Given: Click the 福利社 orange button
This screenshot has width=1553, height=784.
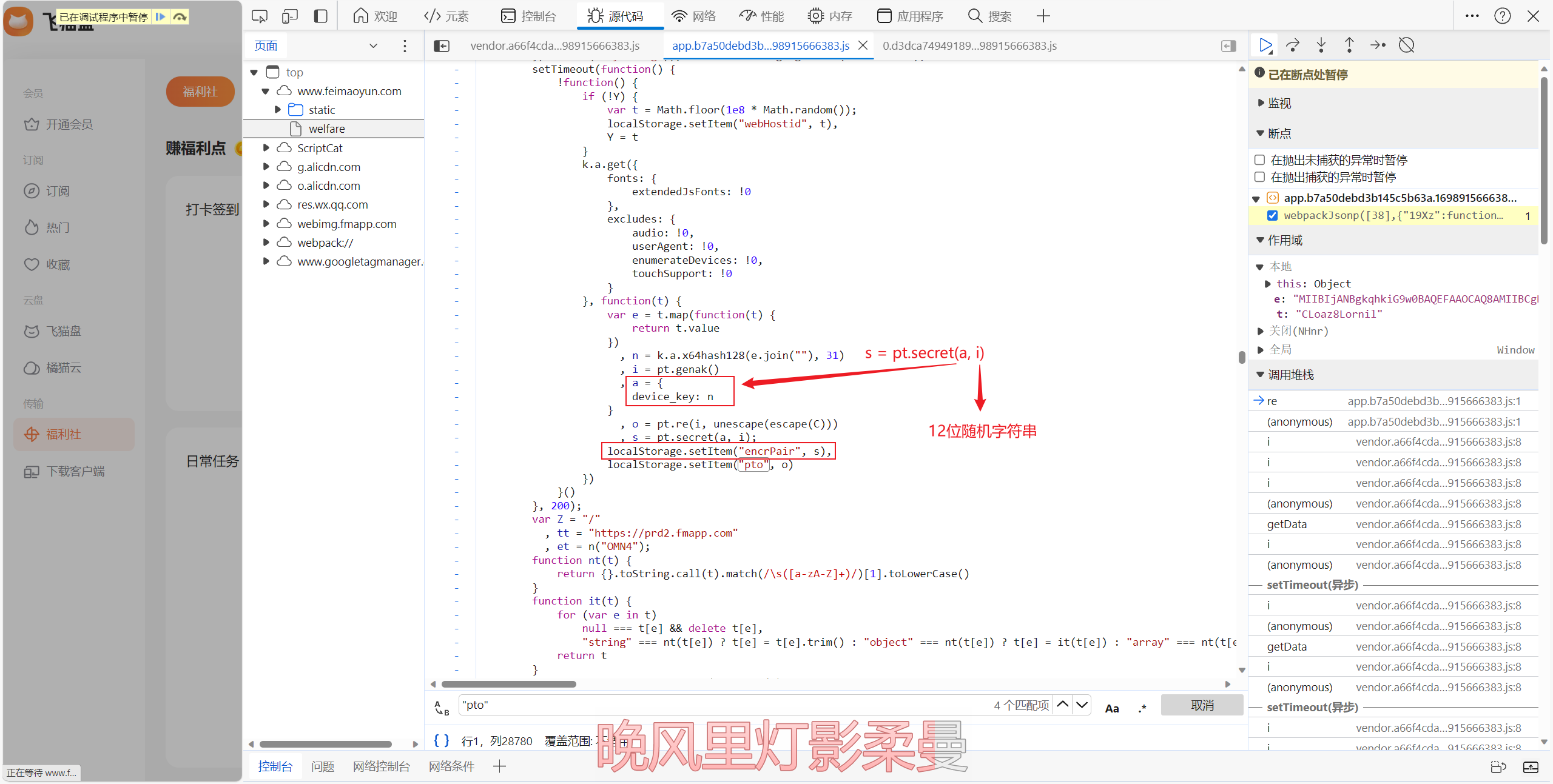Looking at the screenshot, I should (200, 92).
